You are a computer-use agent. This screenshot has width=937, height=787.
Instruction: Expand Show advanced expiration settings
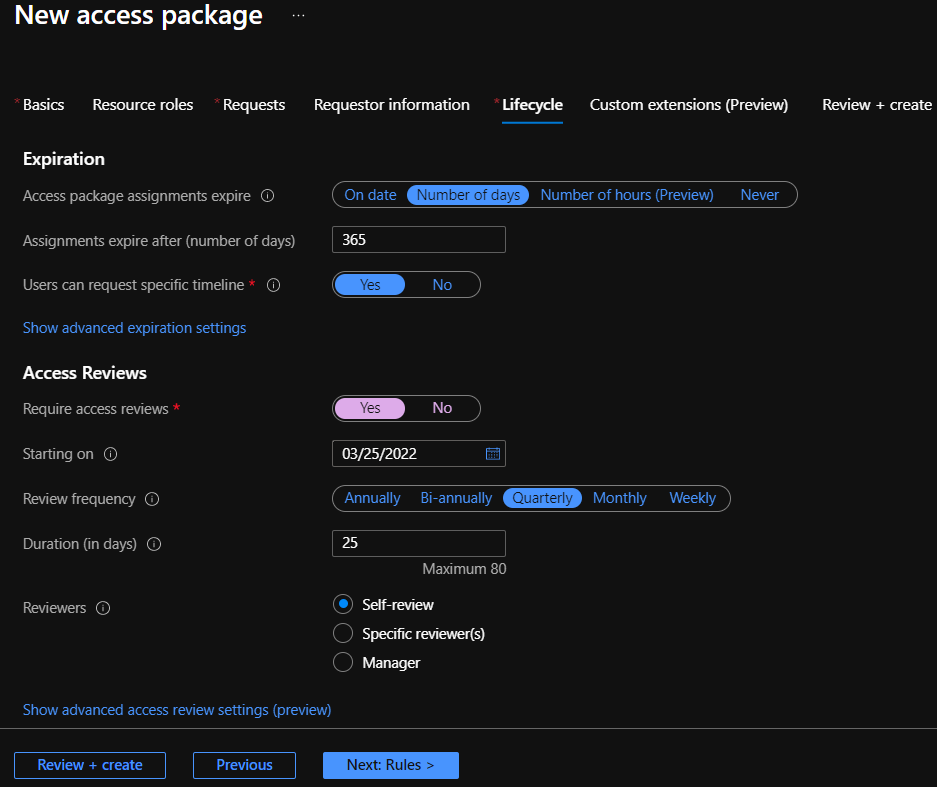pyautogui.click(x=134, y=328)
